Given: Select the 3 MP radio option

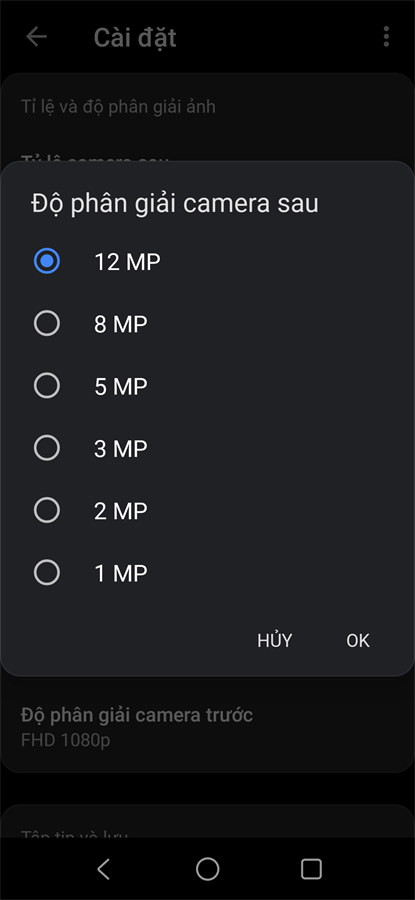Looking at the screenshot, I should tap(46, 448).
